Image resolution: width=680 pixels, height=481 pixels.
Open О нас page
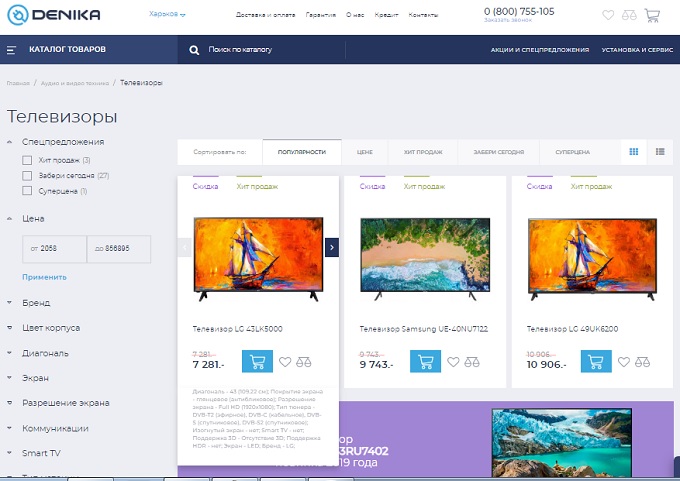click(x=355, y=15)
